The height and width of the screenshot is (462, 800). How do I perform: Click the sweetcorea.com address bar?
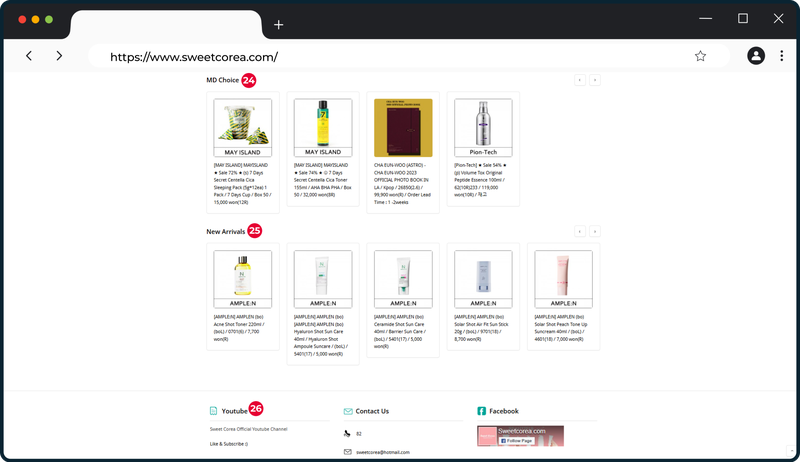(408, 56)
